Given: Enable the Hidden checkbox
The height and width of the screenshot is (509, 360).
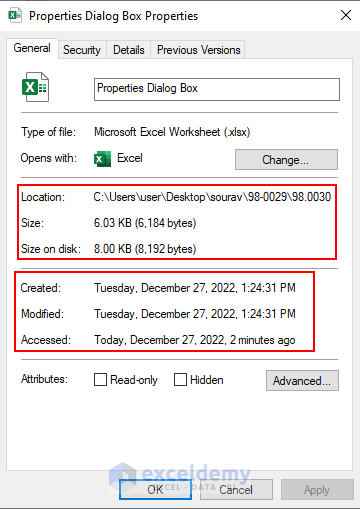Looking at the screenshot, I should [180, 379].
